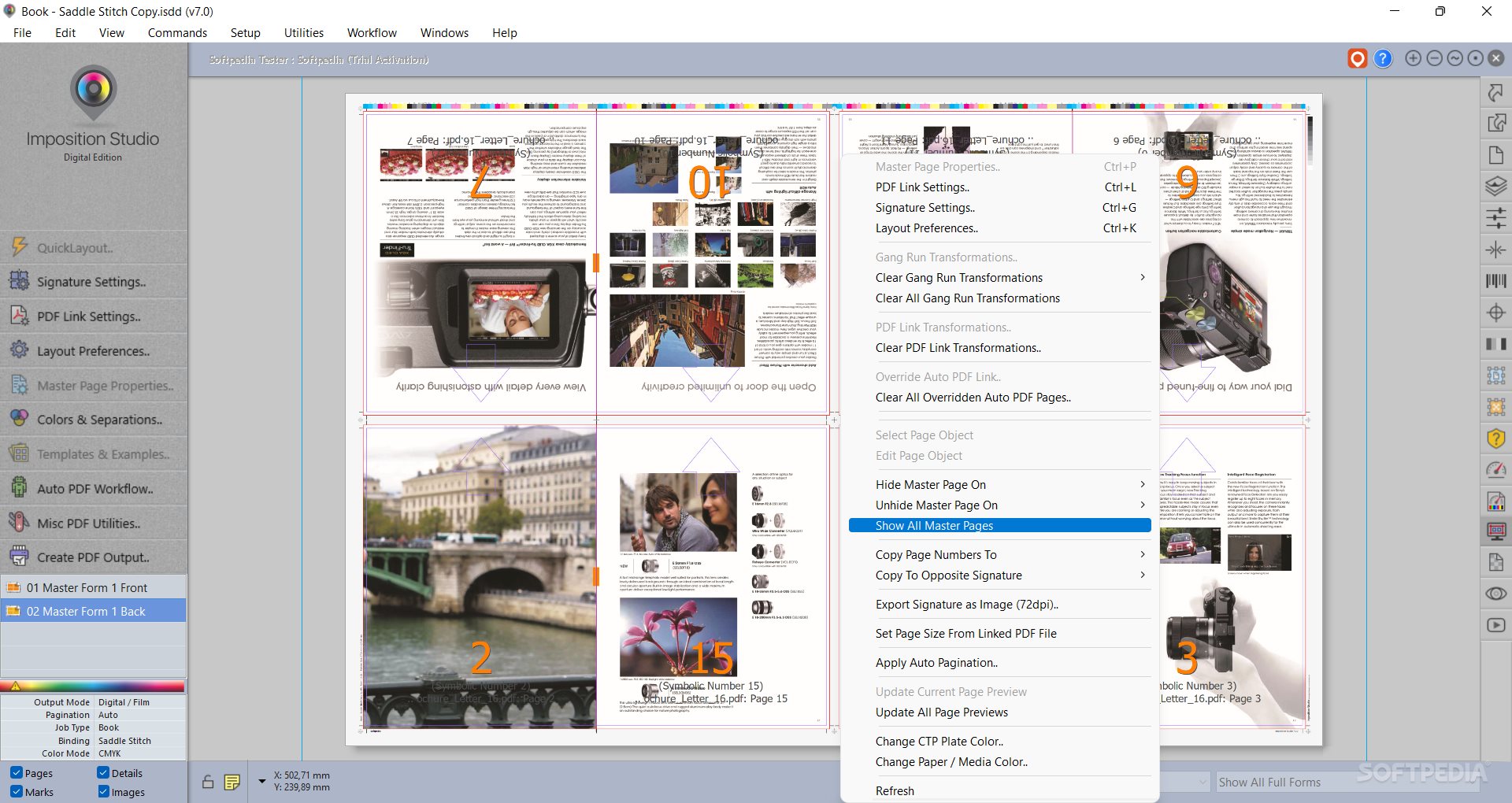This screenshot has width=1512, height=803.
Task: Select Show All Master Pages menu item
Action: [1000, 526]
